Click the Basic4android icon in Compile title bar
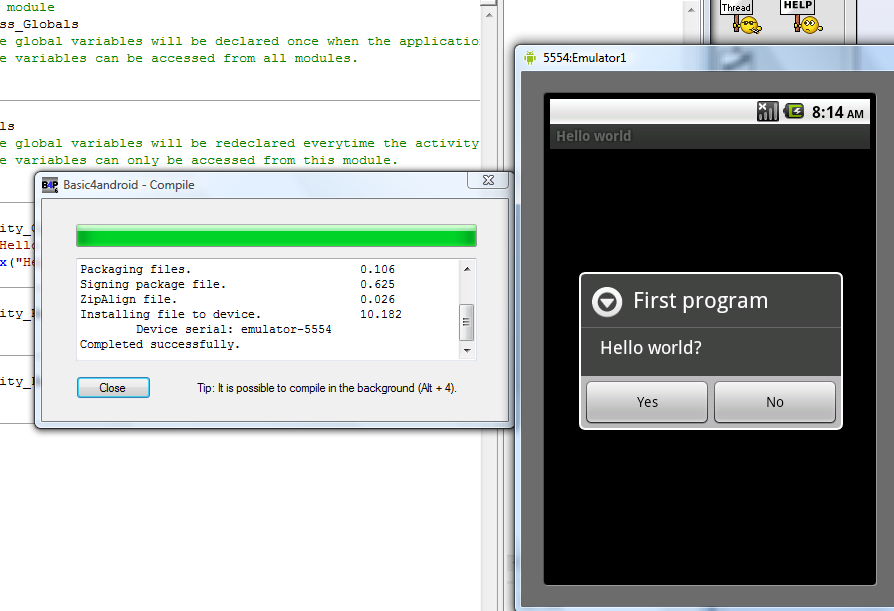Screen dimensions: 894x611 point(50,185)
